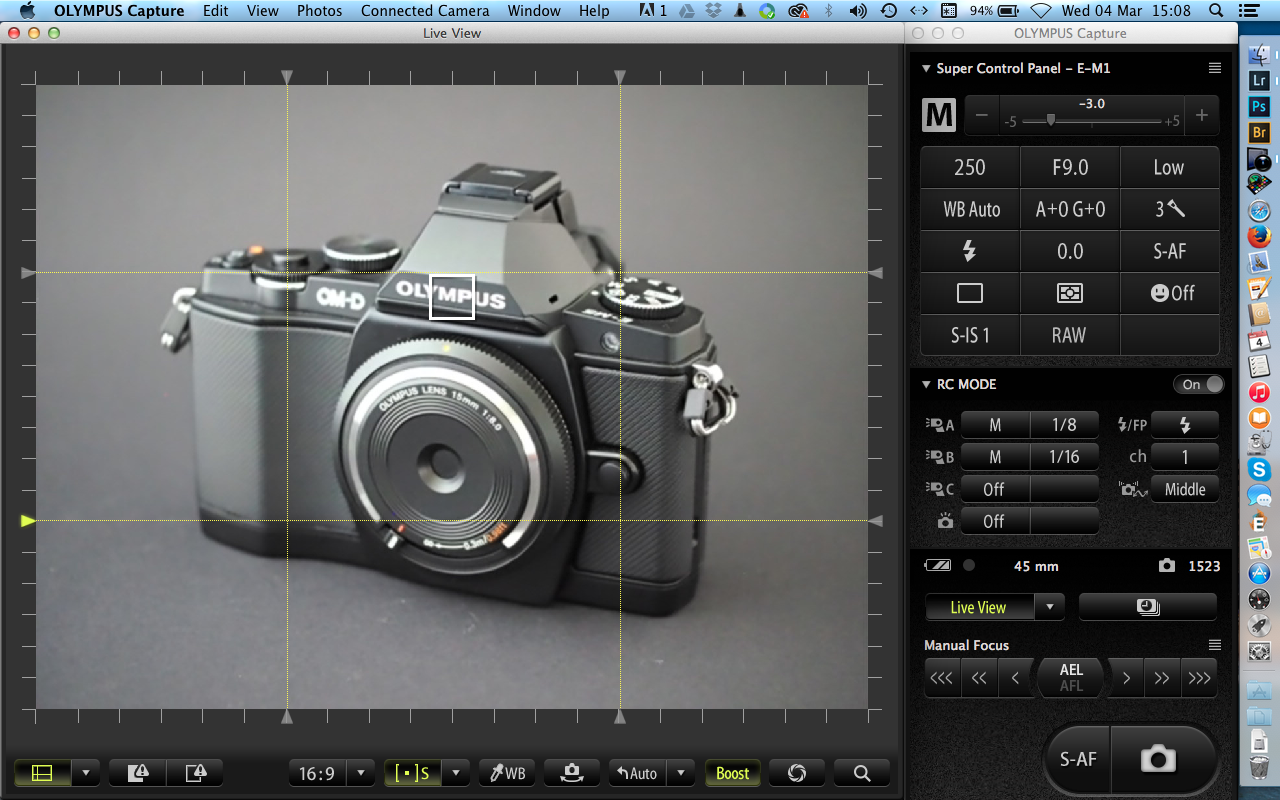Viewport: 1280px width, 800px height.
Task: Toggle Live View Boost
Action: [x=732, y=773]
